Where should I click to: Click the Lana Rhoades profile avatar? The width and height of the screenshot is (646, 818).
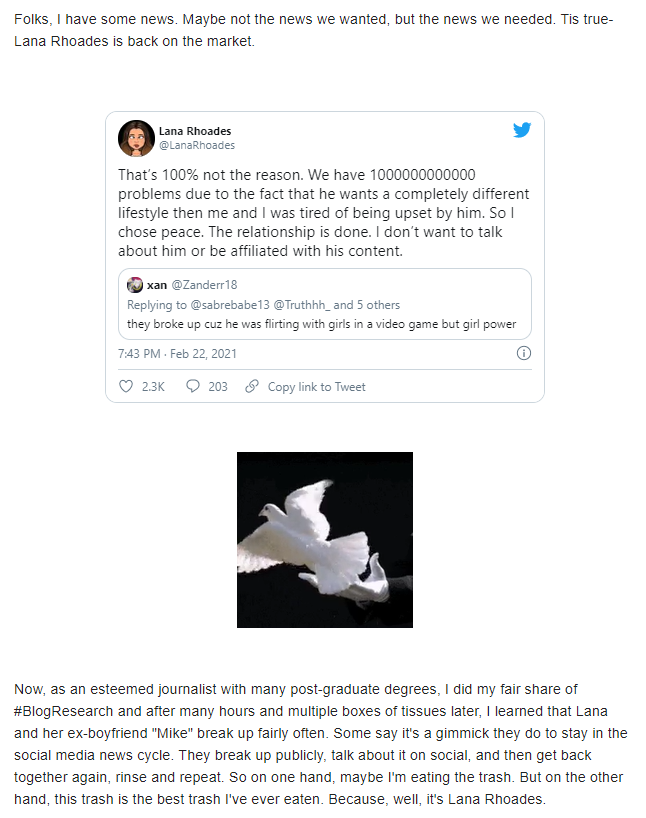click(136, 138)
